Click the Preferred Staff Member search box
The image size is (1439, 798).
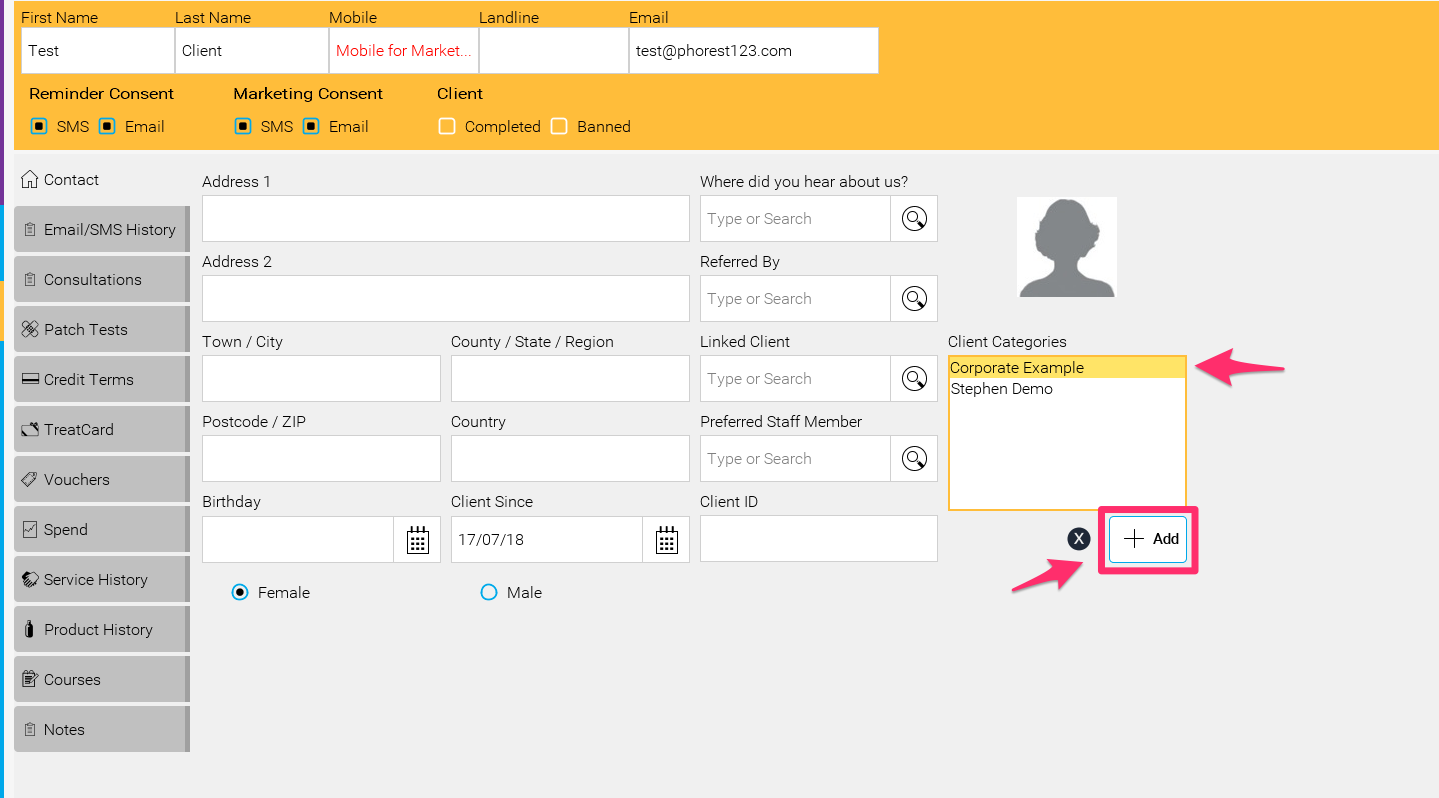796,459
